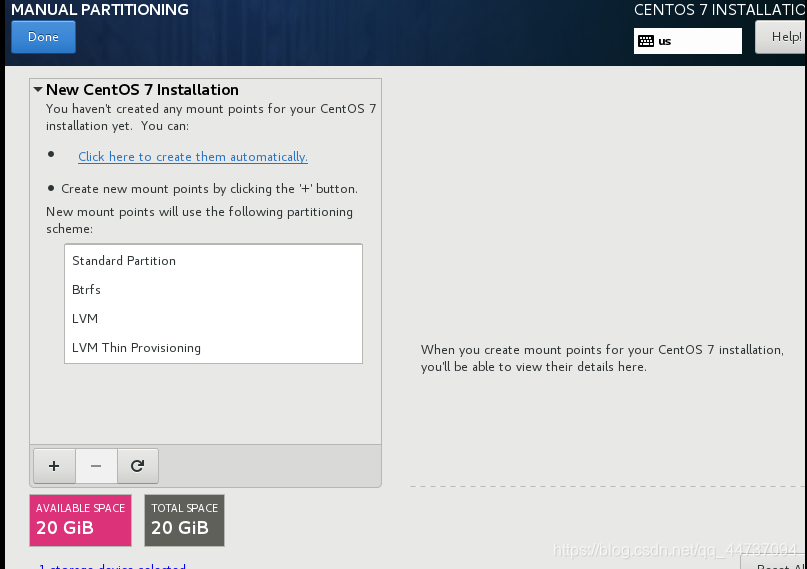Image resolution: width=807 pixels, height=569 pixels.
Task: Click the Available Space 20 GiB box
Action: [x=80, y=520]
